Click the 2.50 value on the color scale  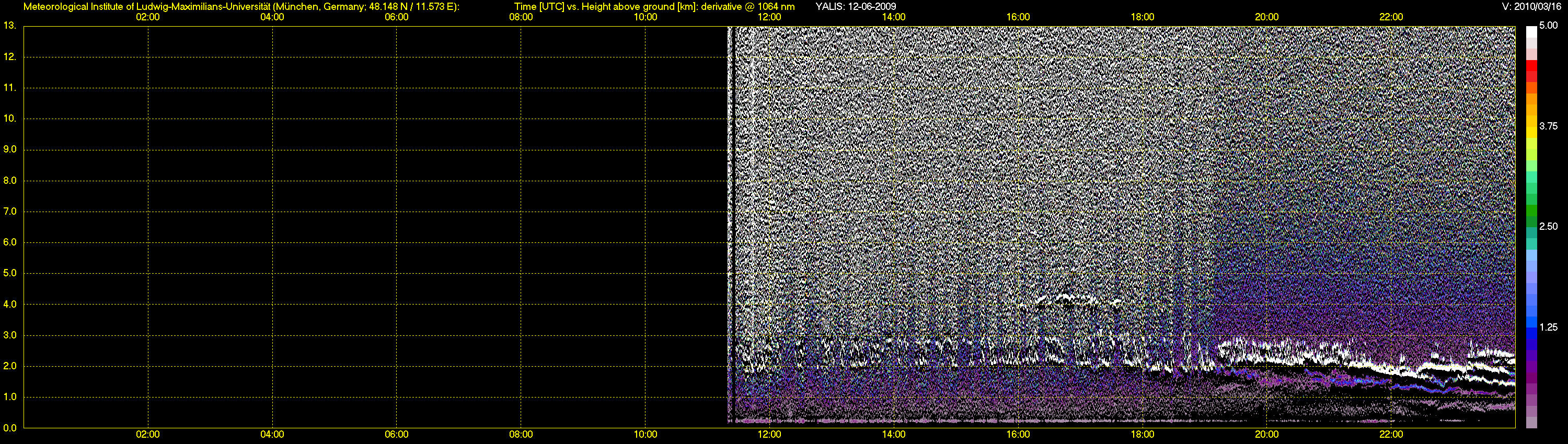[1549, 226]
